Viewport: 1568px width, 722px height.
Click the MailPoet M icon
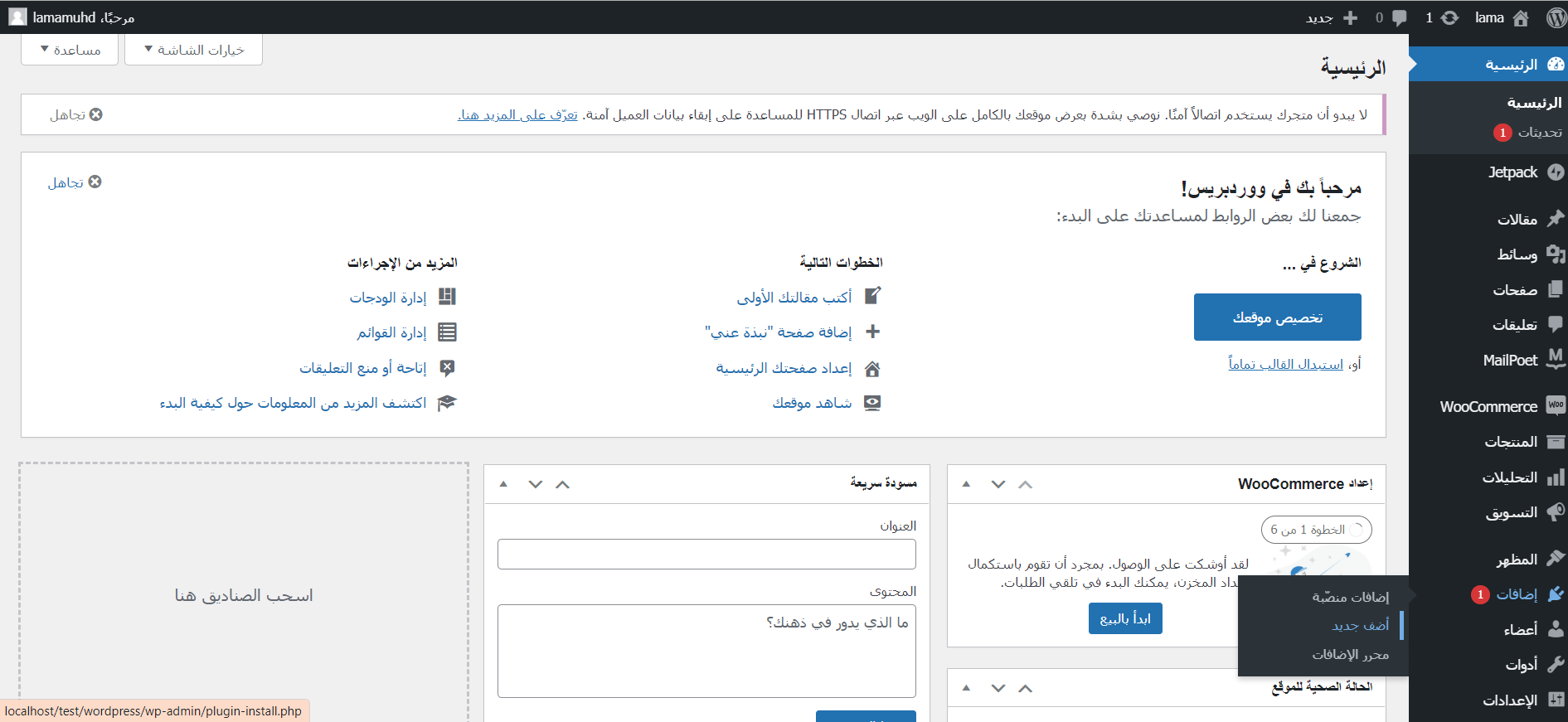click(x=1556, y=359)
